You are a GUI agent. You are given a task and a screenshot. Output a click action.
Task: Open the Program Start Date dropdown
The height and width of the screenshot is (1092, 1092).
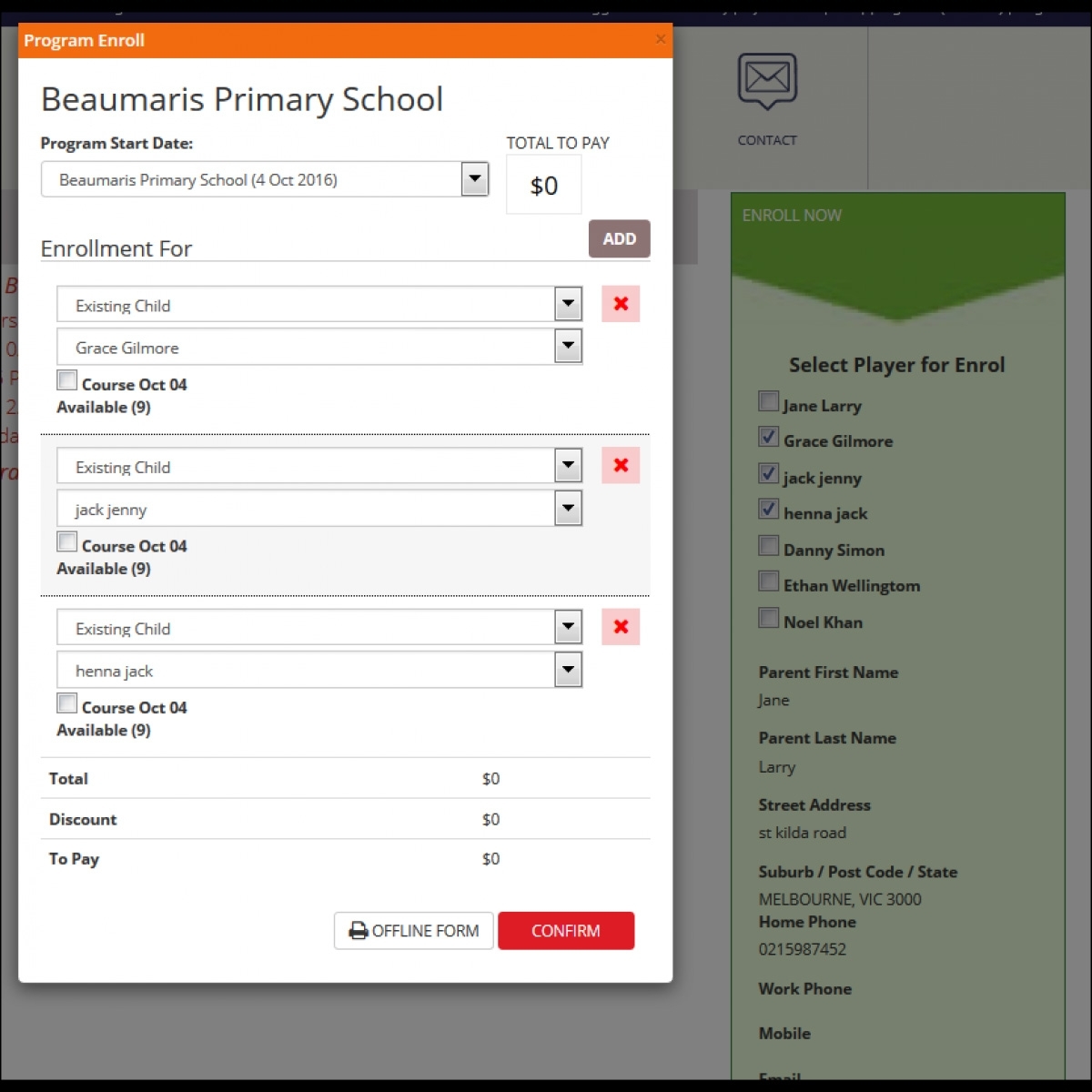tap(475, 179)
